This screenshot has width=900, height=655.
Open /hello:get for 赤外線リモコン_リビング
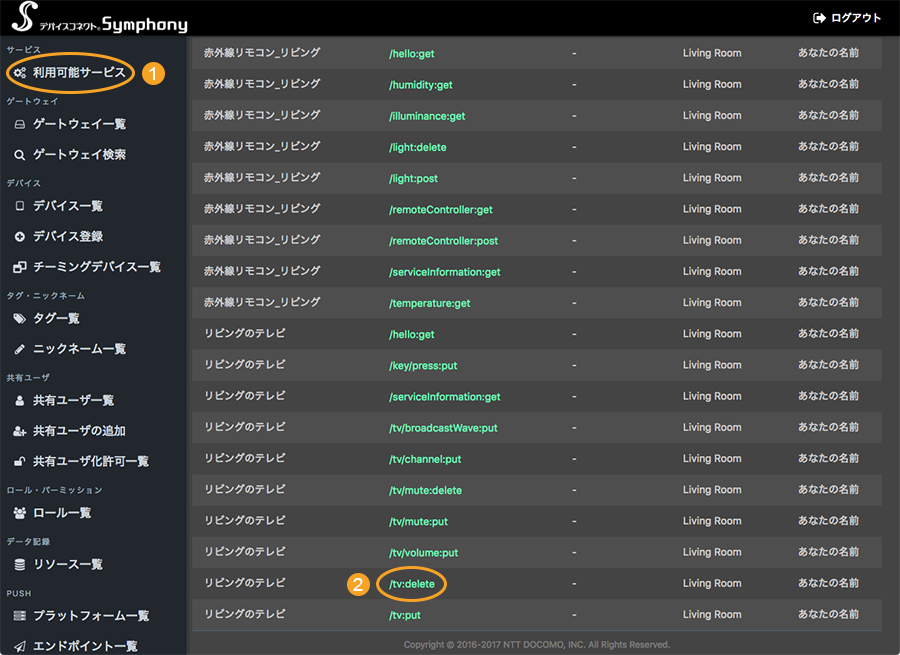coord(412,54)
